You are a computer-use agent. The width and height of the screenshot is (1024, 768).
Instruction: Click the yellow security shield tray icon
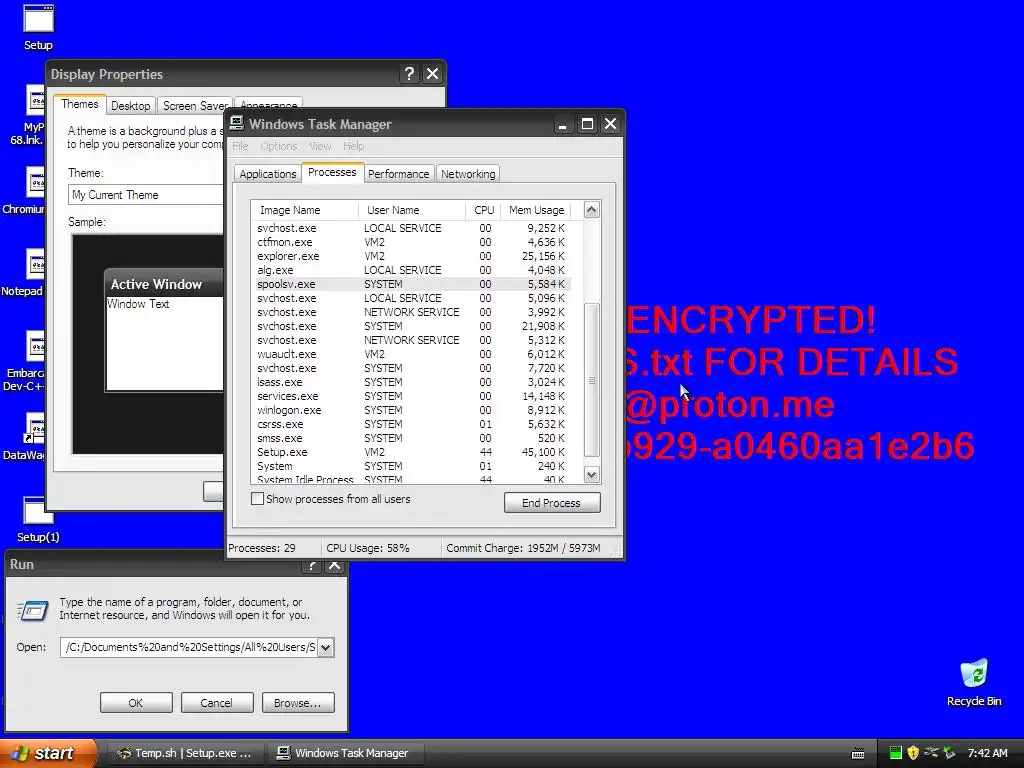[x=913, y=753]
